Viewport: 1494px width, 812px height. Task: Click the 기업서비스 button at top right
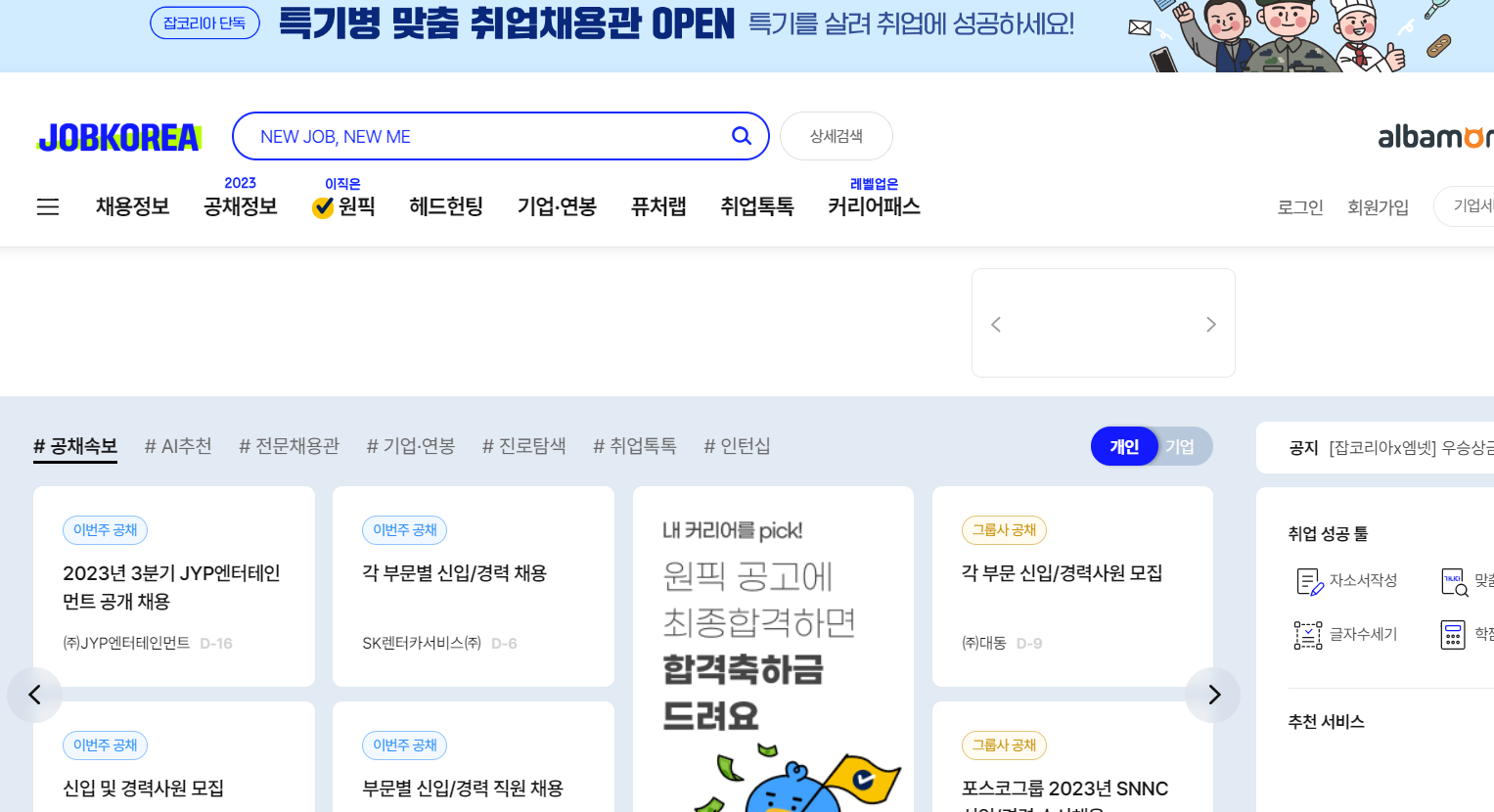pos(1466,205)
